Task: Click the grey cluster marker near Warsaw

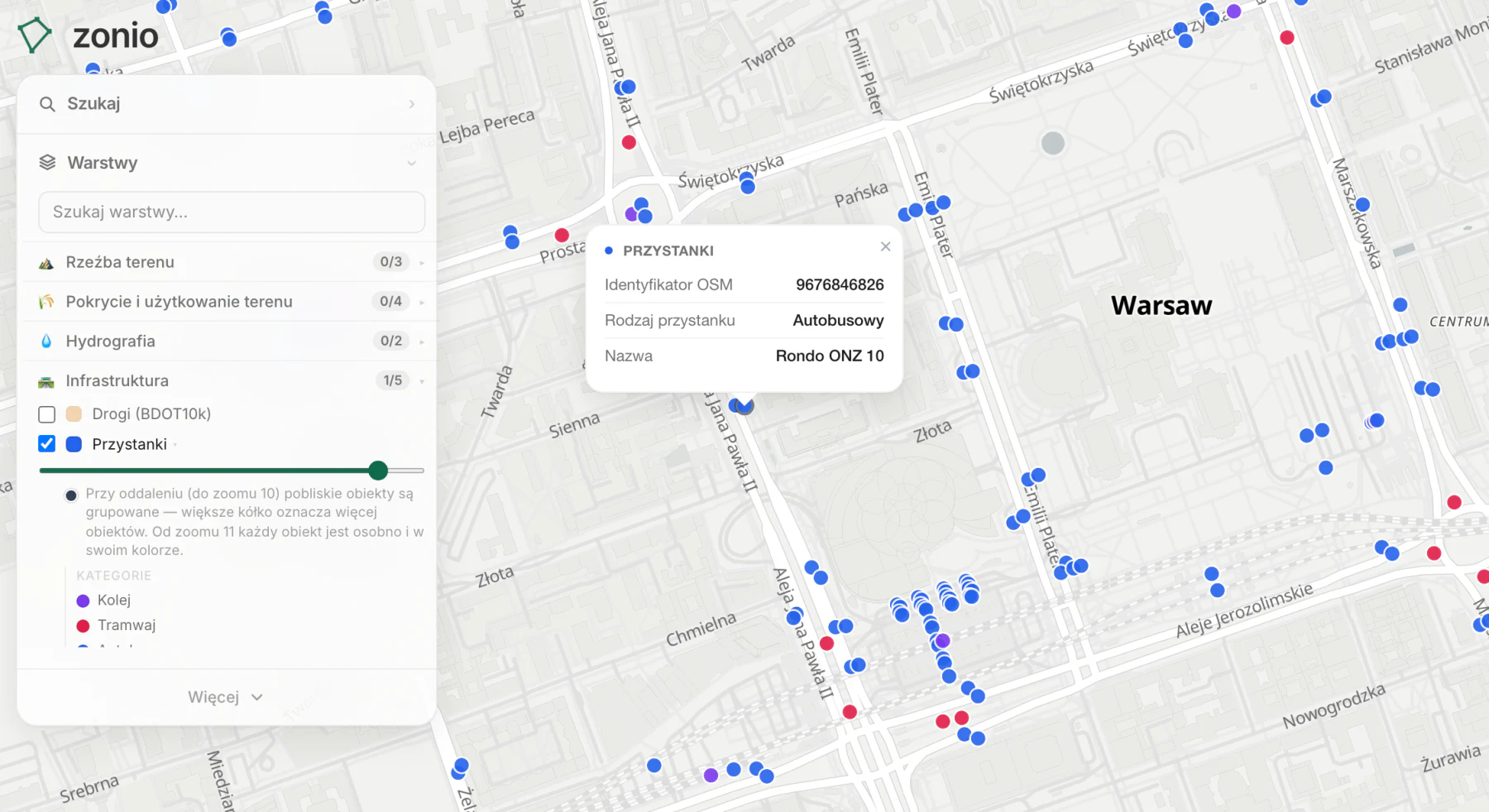Action: click(1052, 143)
